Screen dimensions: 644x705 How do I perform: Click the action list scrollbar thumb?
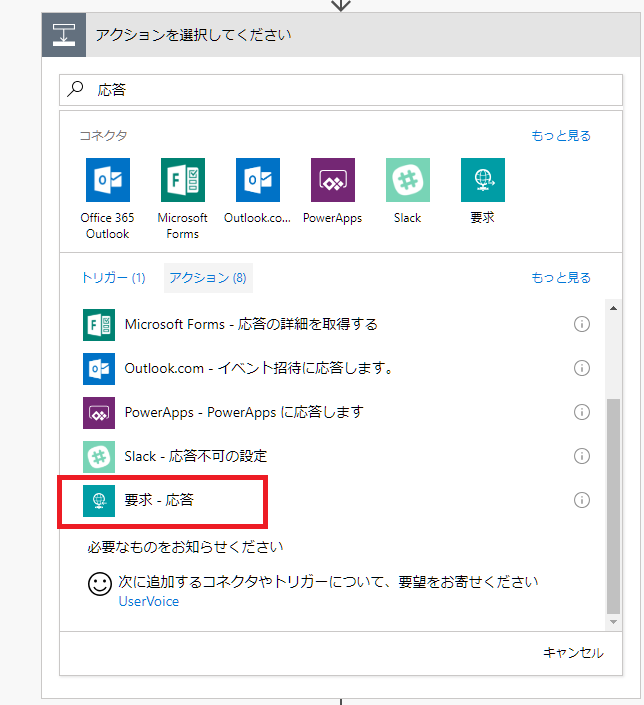(x=613, y=506)
